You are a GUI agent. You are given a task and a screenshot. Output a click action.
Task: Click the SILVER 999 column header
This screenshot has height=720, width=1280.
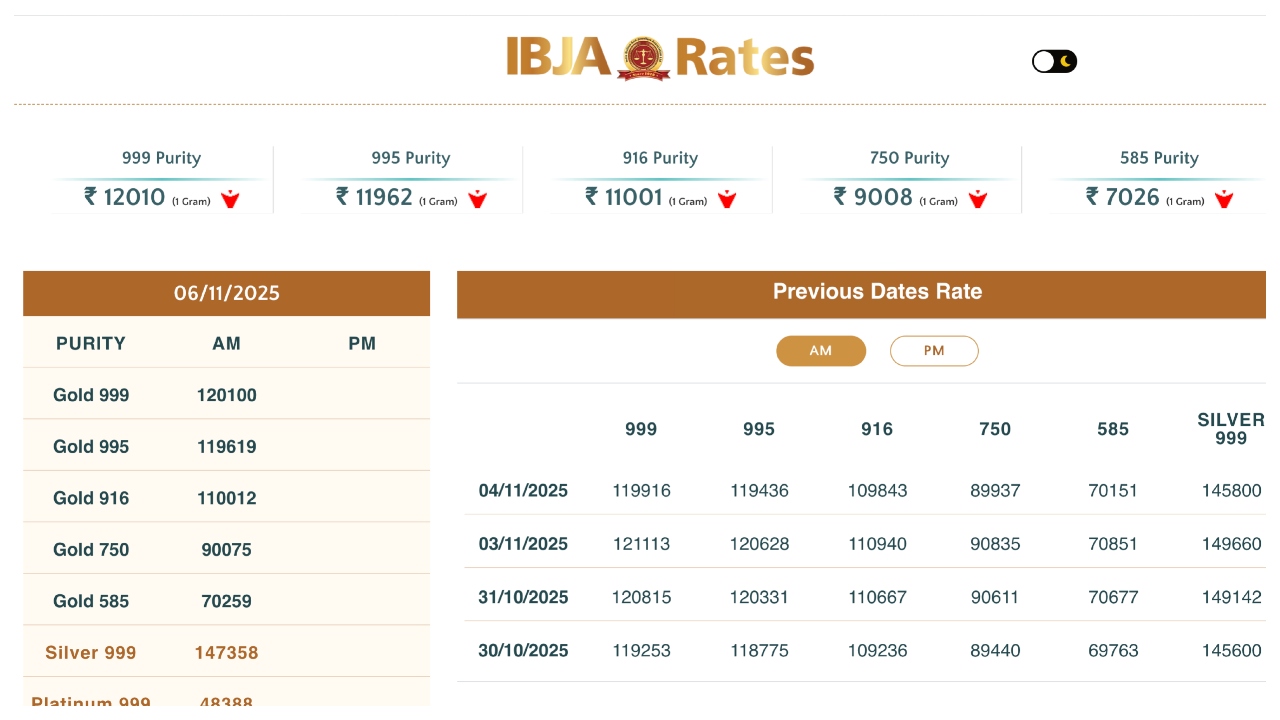click(1231, 429)
